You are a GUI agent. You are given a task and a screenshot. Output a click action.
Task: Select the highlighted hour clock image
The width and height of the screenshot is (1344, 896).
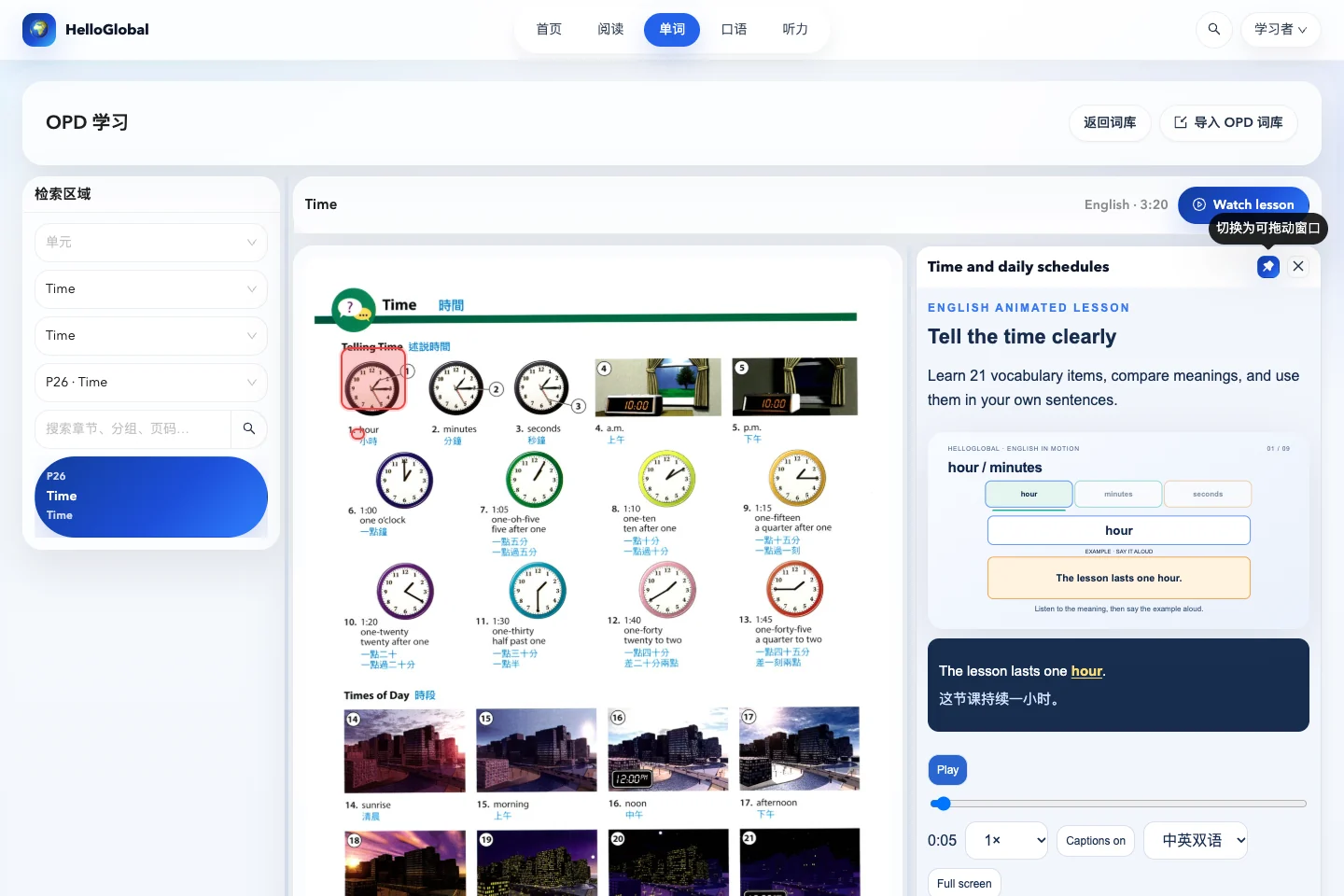tap(372, 379)
